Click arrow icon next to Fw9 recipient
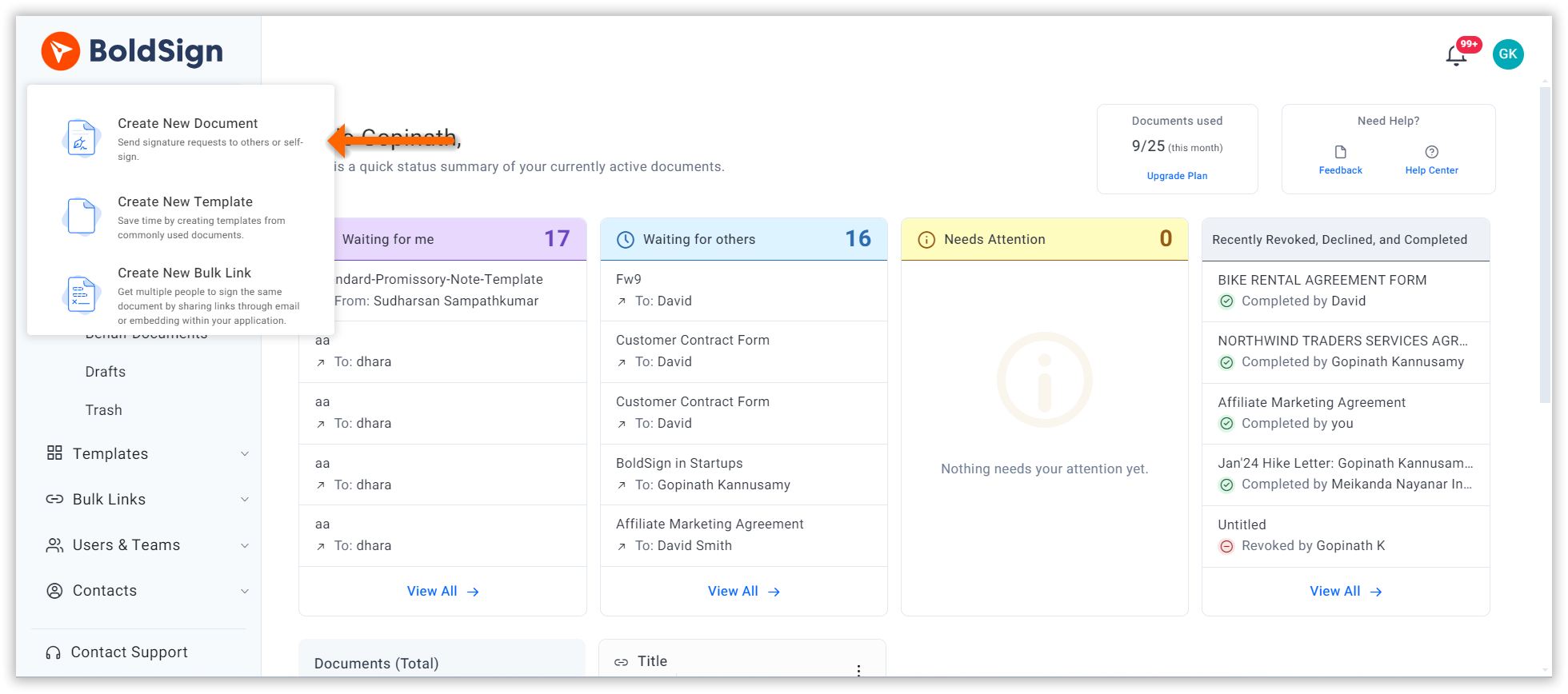Image resolution: width=1568 pixels, height=694 pixels. pyautogui.click(x=622, y=301)
